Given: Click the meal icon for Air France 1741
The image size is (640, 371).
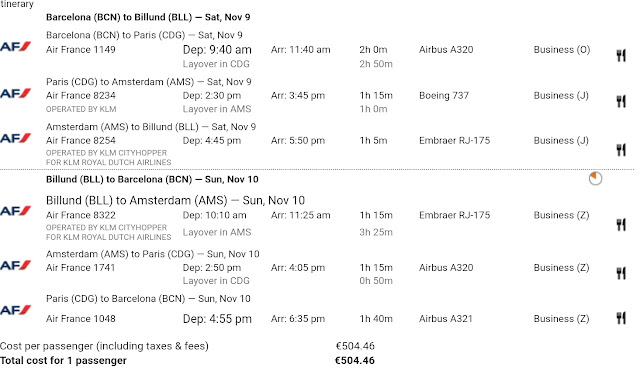Looking at the screenshot, I should click(621, 273).
